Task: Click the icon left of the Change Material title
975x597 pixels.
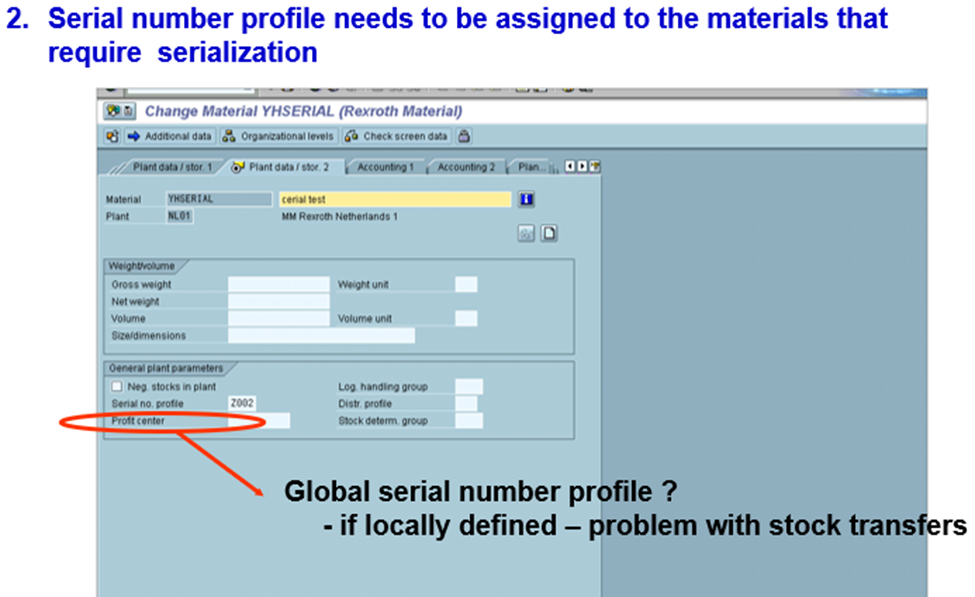Action: tap(119, 111)
